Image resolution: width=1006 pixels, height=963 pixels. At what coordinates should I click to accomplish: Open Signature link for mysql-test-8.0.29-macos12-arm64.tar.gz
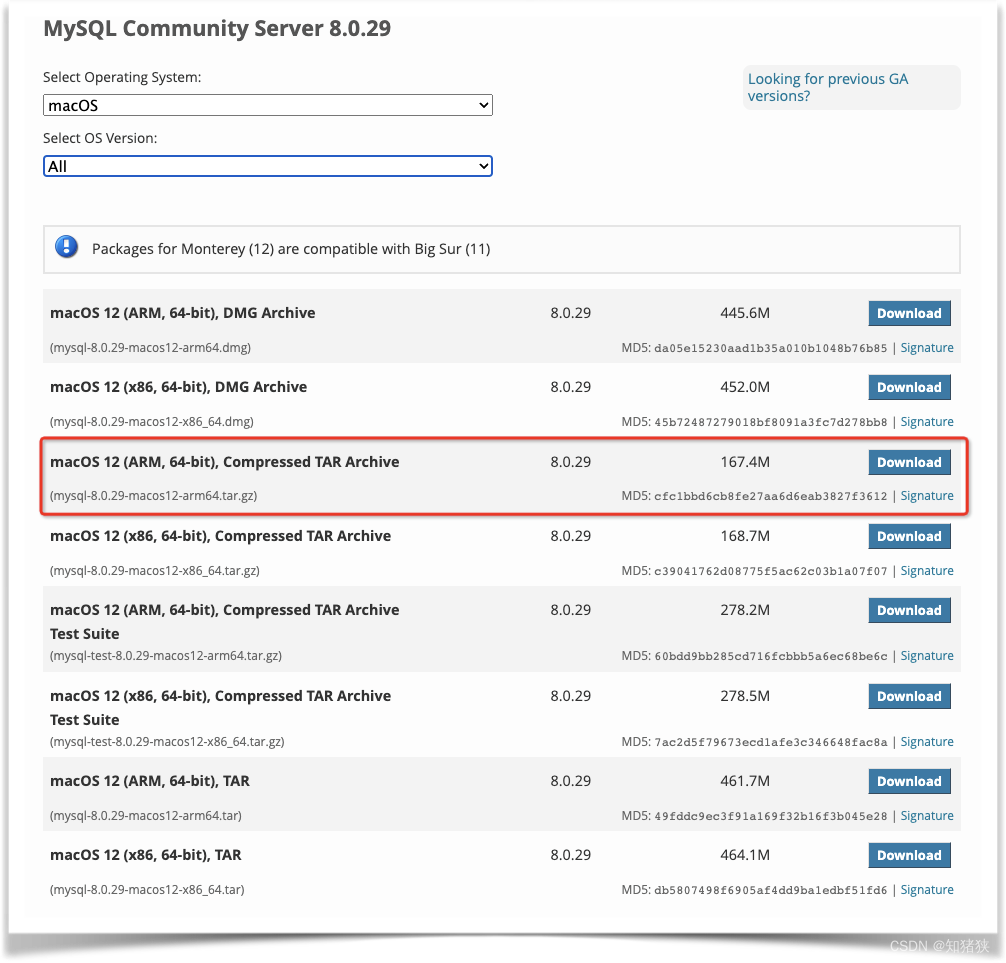click(926, 656)
